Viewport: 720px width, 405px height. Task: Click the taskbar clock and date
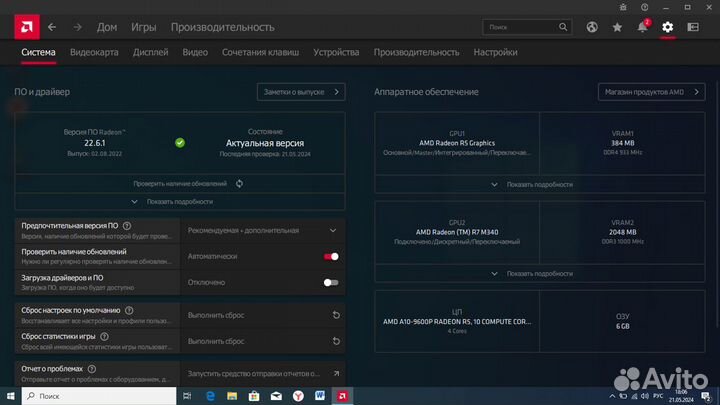pos(681,396)
